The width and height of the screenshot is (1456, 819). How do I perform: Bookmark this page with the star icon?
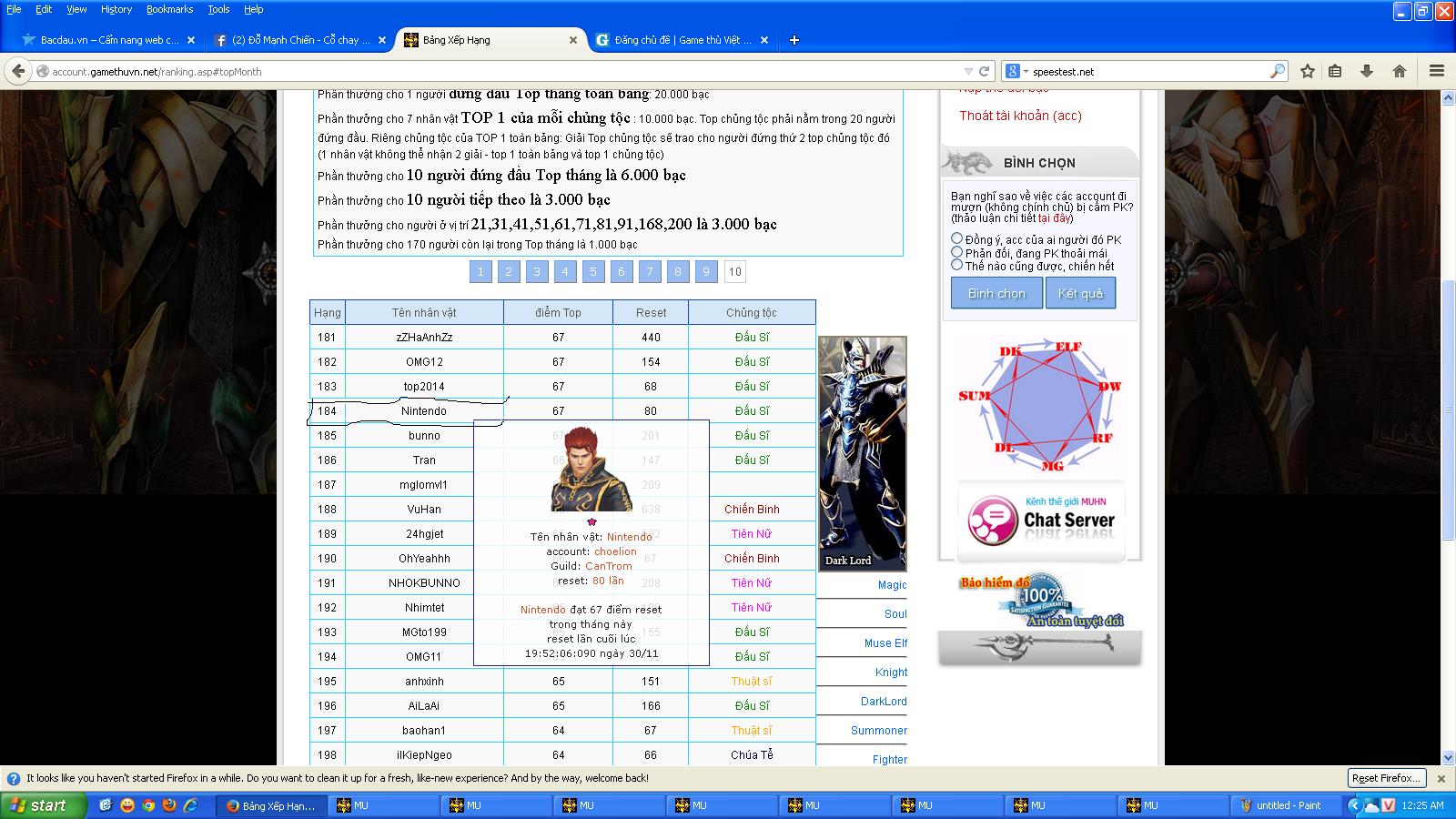click(1308, 71)
